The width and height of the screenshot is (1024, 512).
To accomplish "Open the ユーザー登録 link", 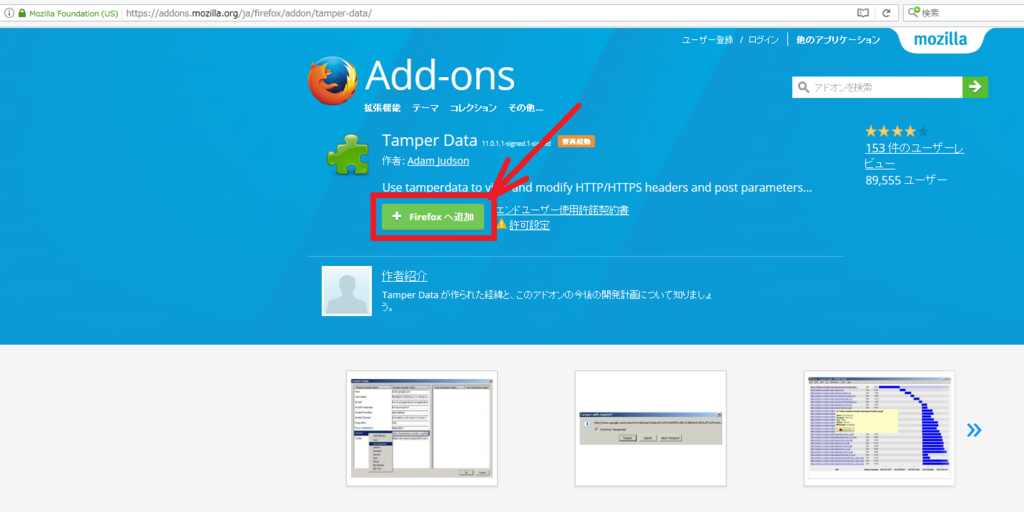I will click(x=707, y=40).
